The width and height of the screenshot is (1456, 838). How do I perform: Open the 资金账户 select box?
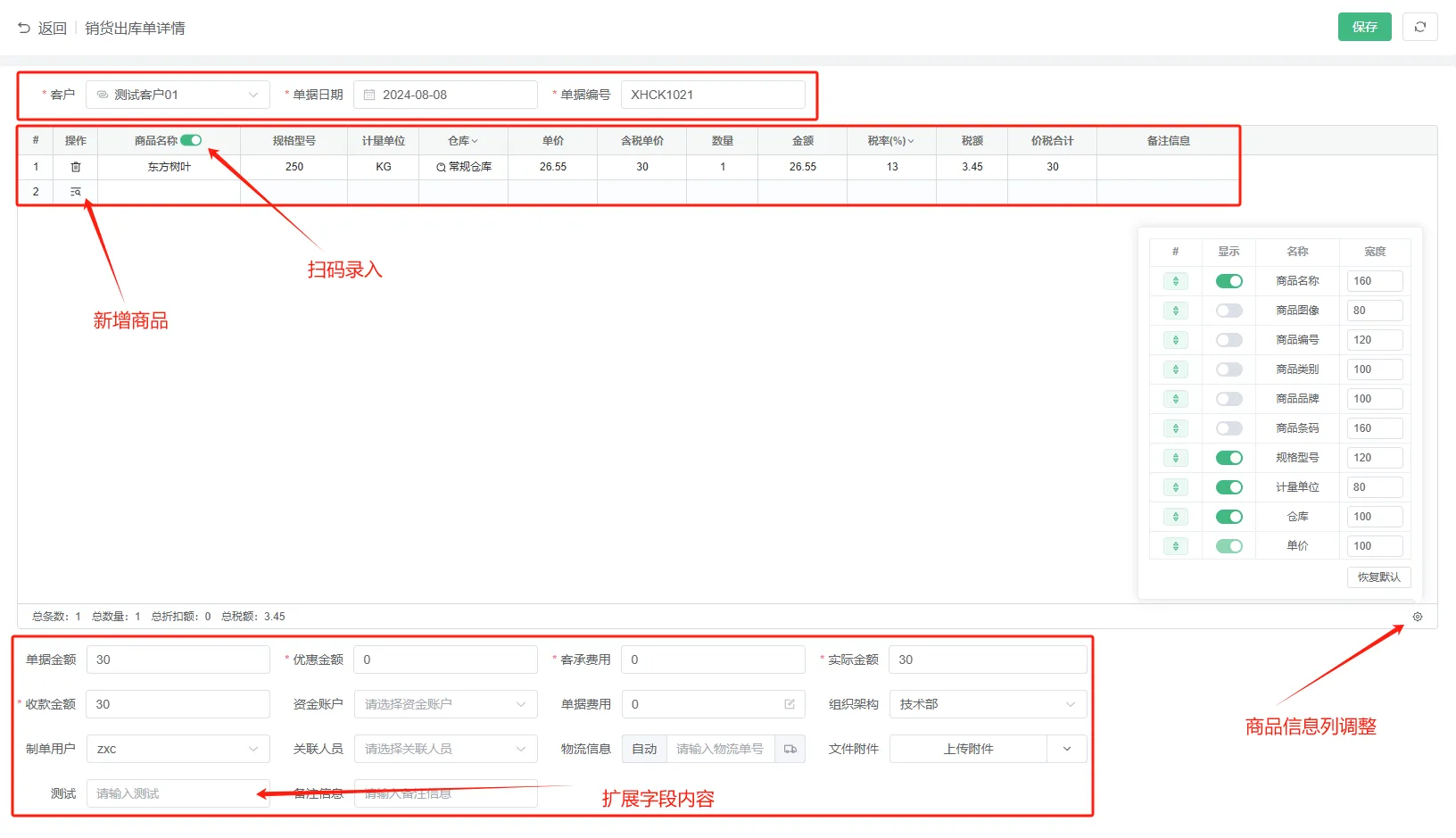(446, 704)
